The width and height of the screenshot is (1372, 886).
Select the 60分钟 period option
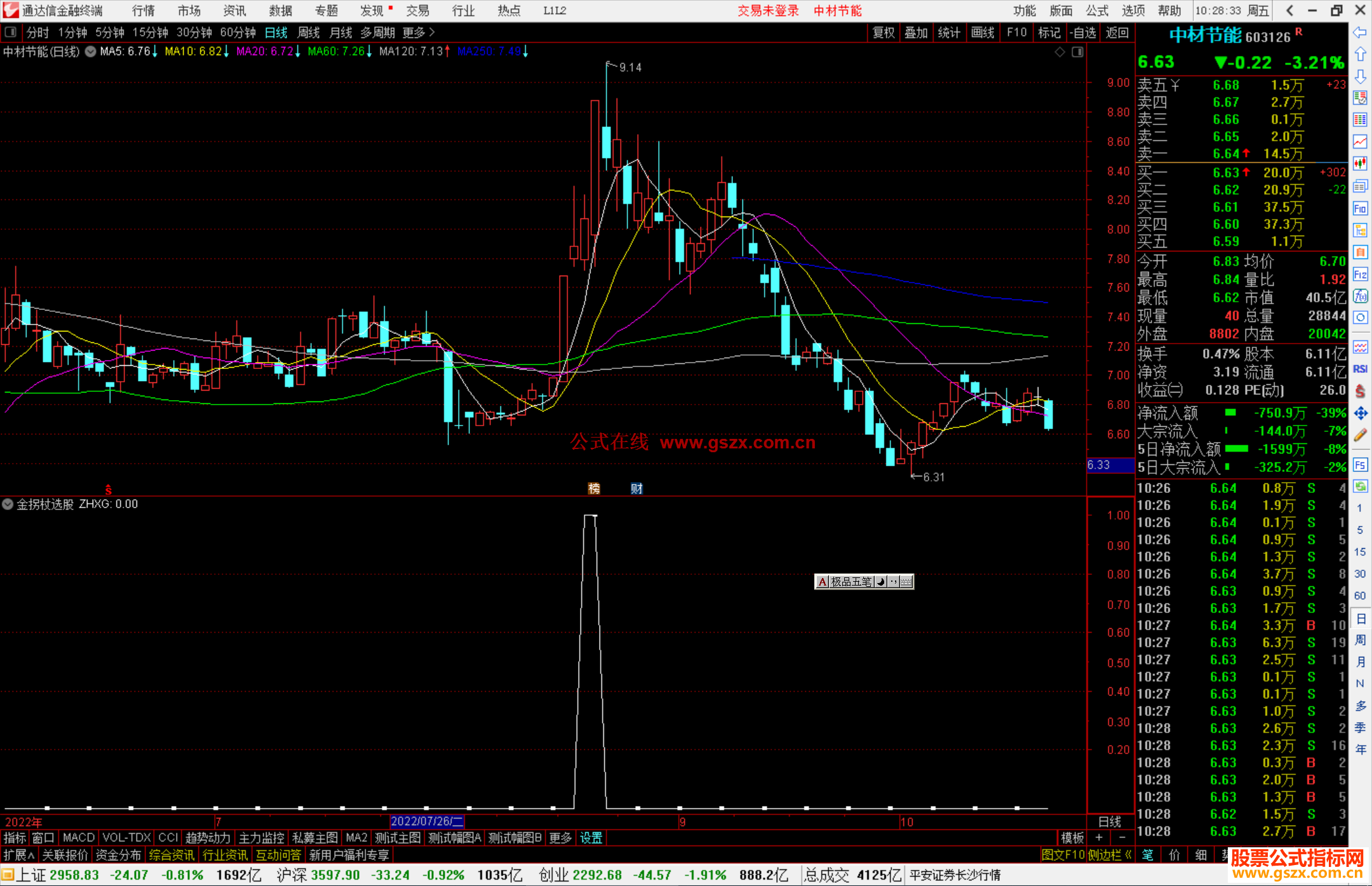pyautogui.click(x=238, y=32)
